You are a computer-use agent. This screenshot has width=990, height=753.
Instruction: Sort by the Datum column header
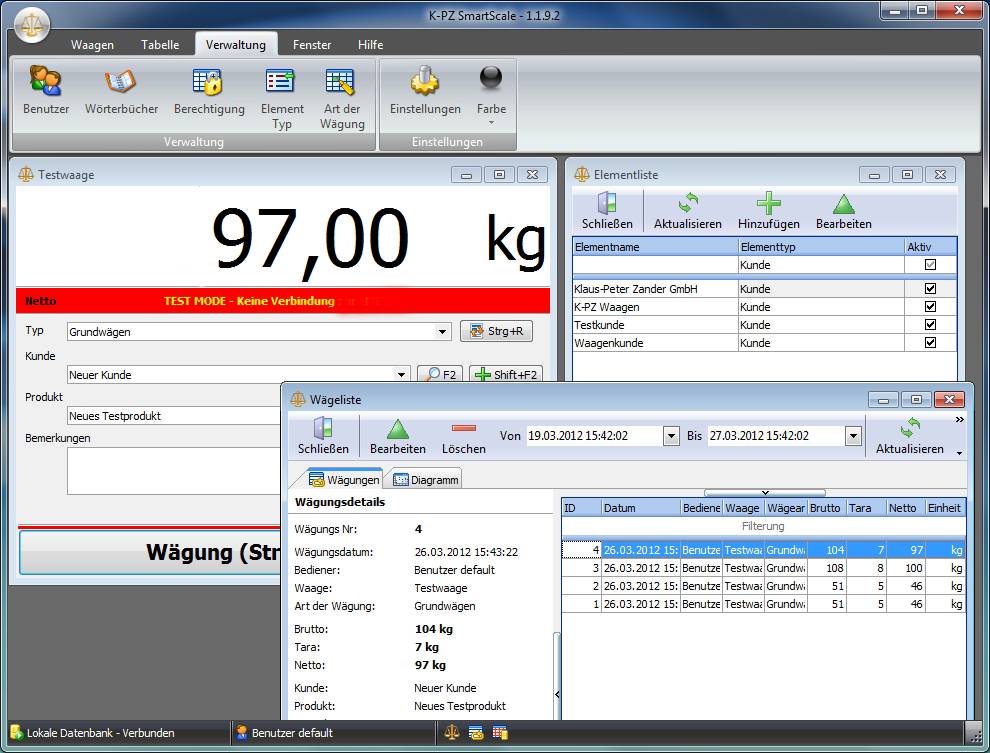(641, 508)
